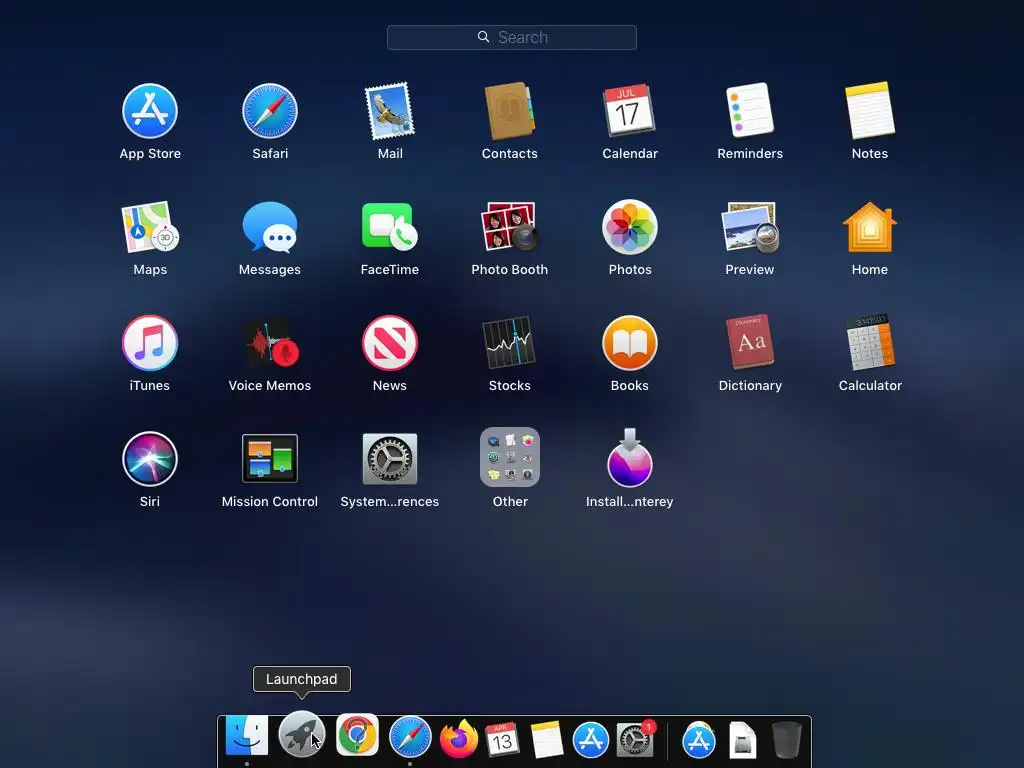This screenshot has height=768, width=1024.
Task: Launch the Reminders app
Action: [x=750, y=110]
